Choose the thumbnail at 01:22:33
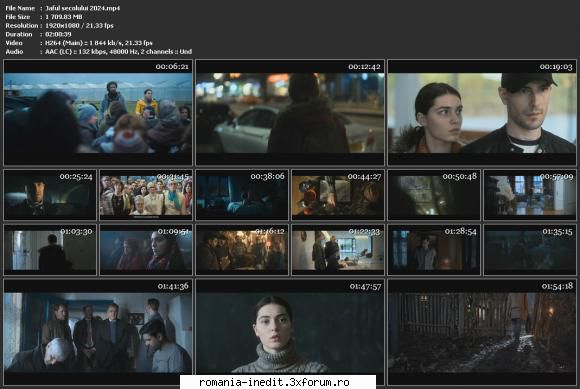 [338, 250]
